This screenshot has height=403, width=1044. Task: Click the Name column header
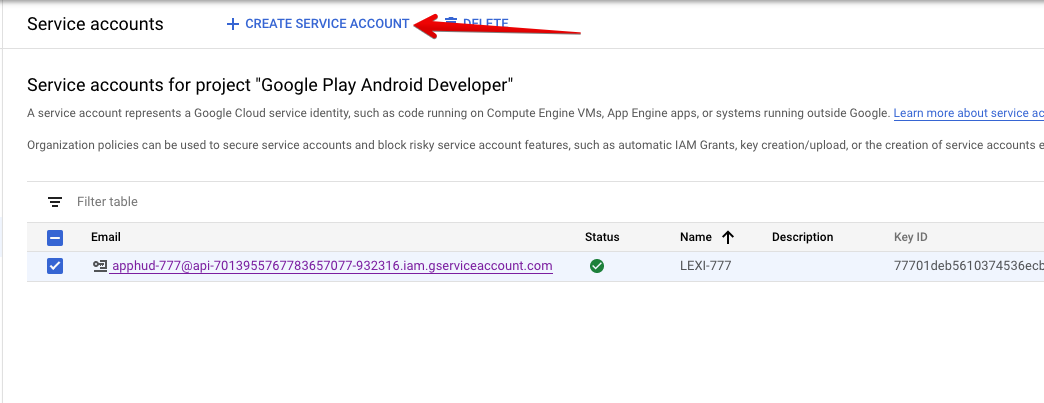click(695, 237)
